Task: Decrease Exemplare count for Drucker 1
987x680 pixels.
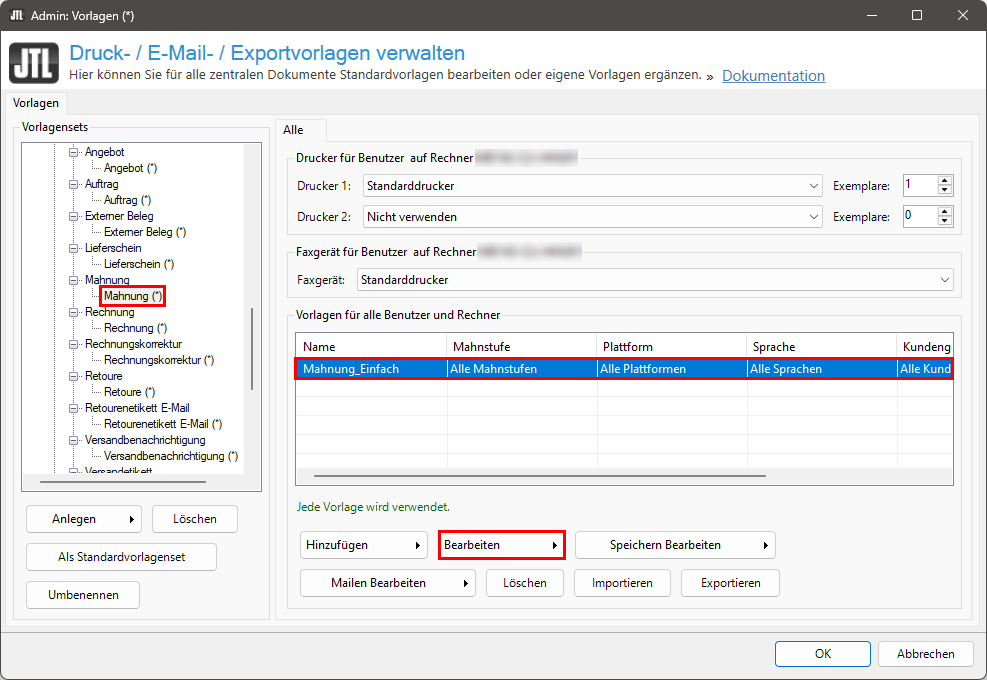Action: [944, 190]
